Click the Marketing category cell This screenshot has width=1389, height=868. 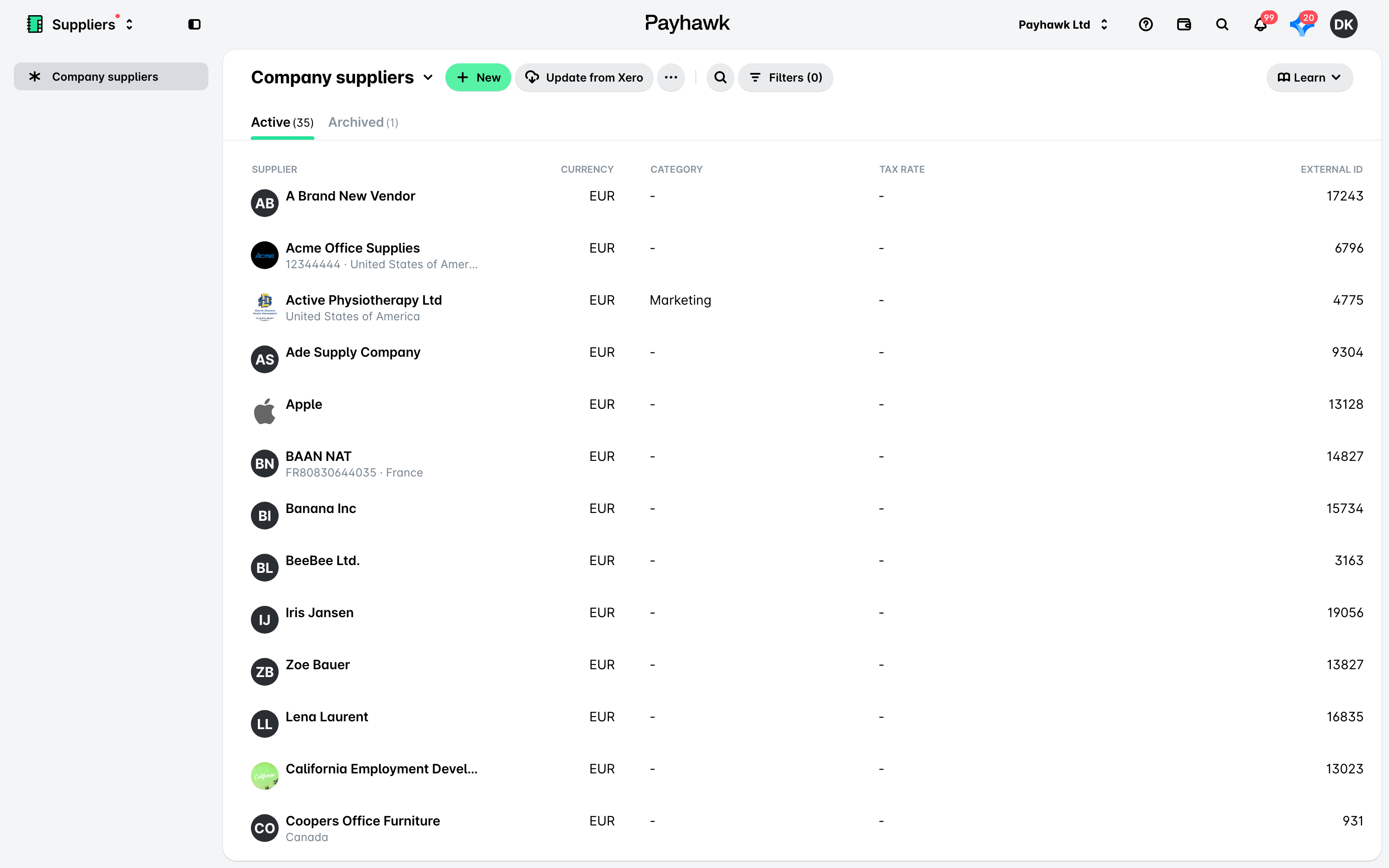coord(680,299)
